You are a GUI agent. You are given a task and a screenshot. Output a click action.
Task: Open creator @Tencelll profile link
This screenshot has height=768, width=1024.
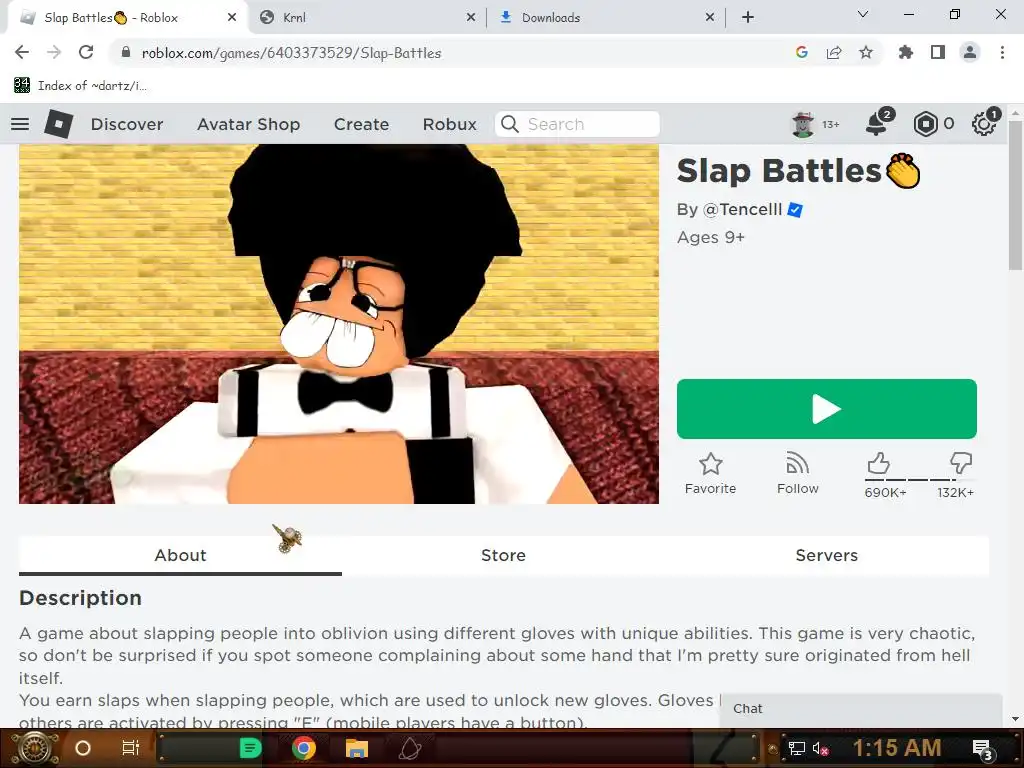(742, 209)
